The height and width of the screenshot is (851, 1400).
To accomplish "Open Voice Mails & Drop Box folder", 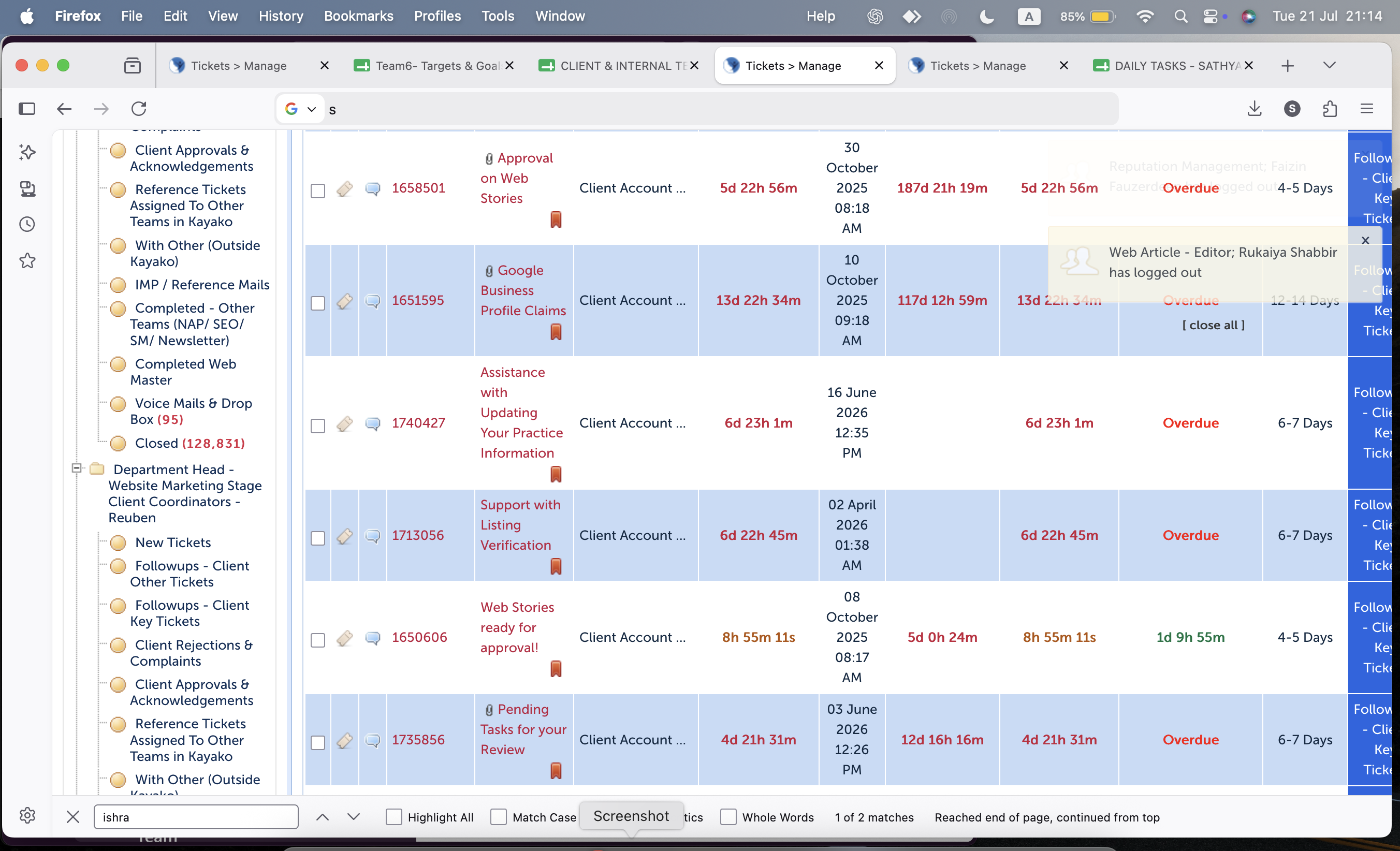I will click(191, 412).
